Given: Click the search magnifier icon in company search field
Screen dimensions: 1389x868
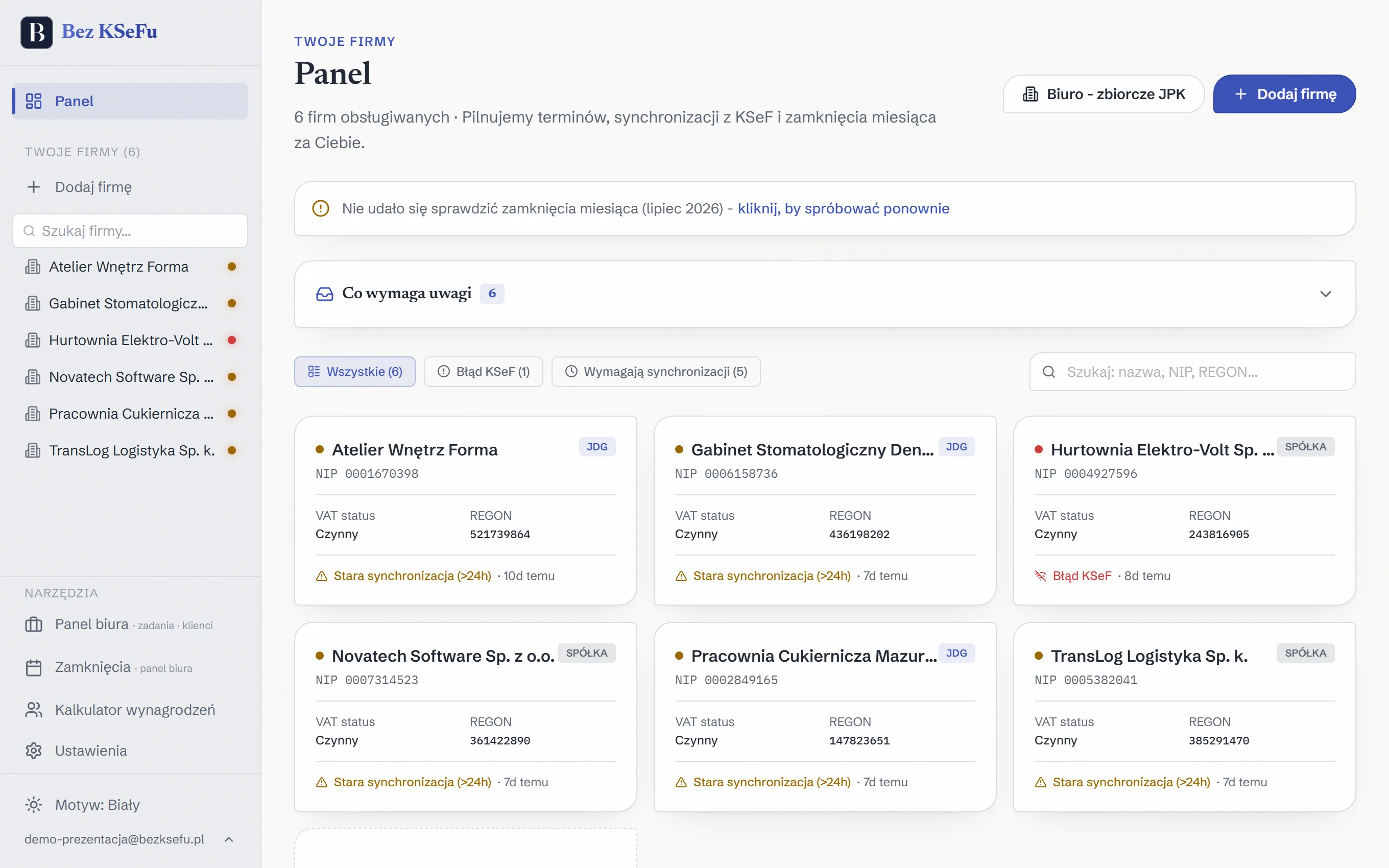Looking at the screenshot, I should pos(1048,372).
